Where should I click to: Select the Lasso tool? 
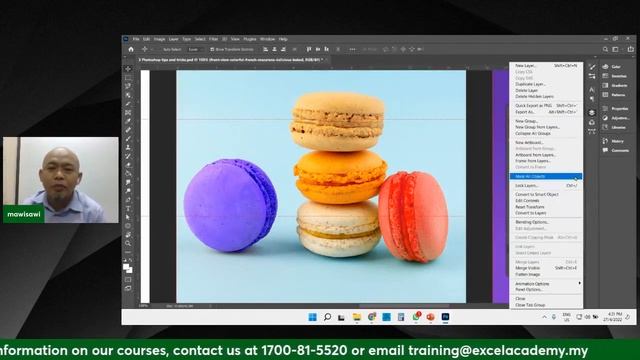[x=128, y=86]
